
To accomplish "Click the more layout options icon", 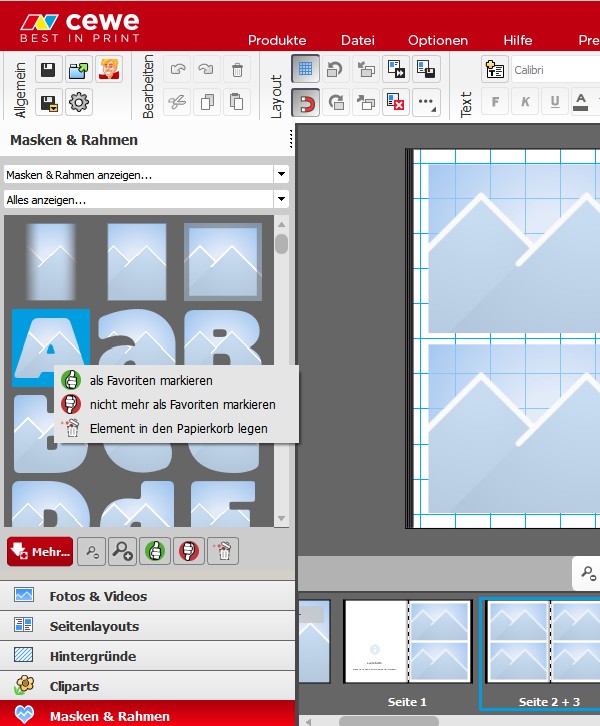I will [426, 101].
